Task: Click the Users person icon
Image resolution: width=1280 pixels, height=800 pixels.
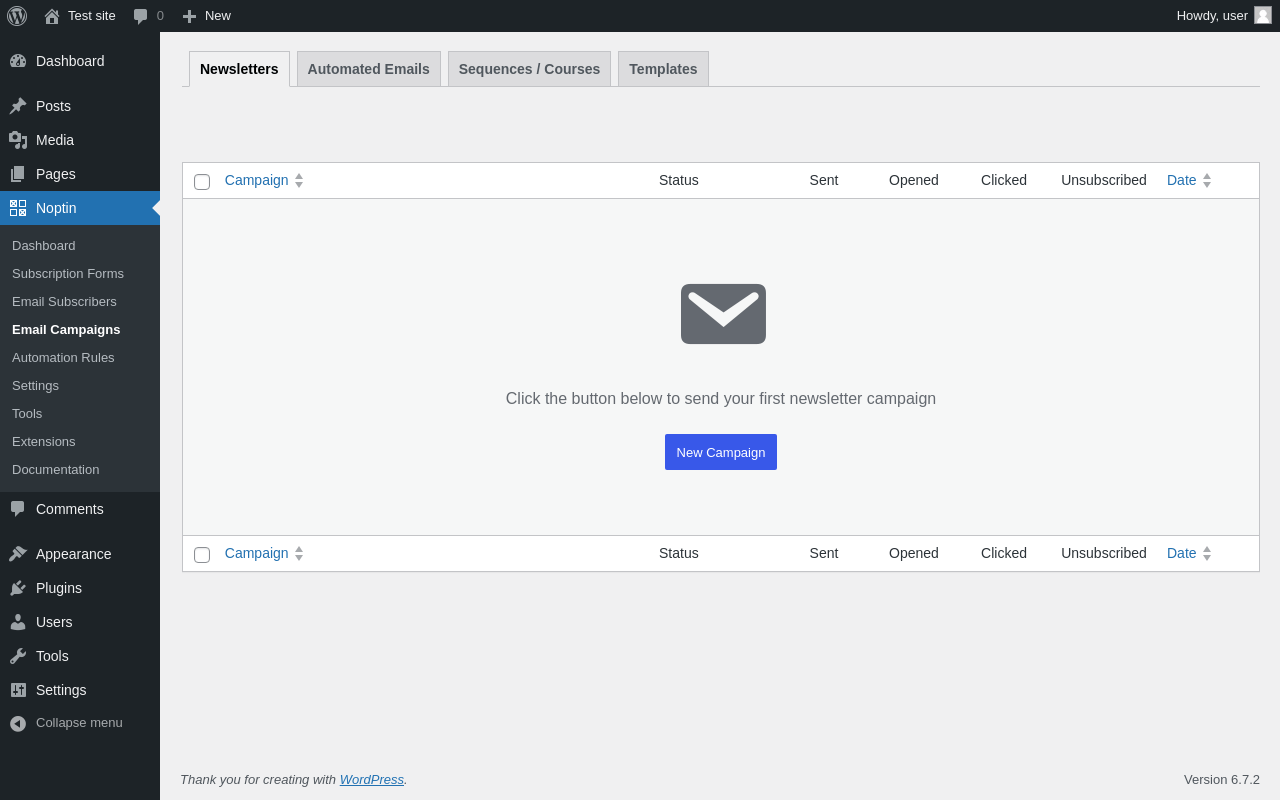Action: click(x=18, y=622)
